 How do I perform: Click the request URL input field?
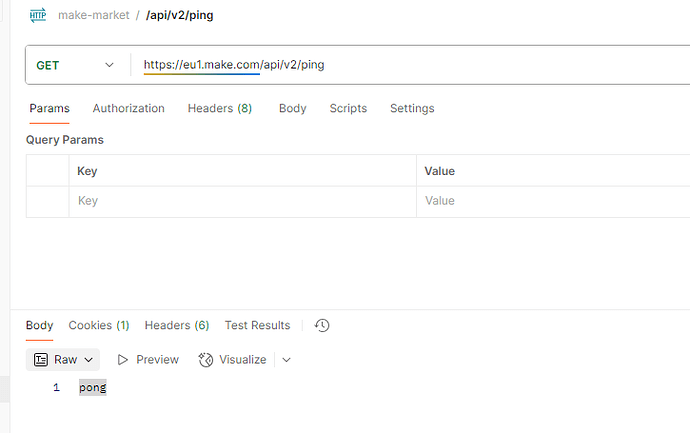[x=400, y=65]
